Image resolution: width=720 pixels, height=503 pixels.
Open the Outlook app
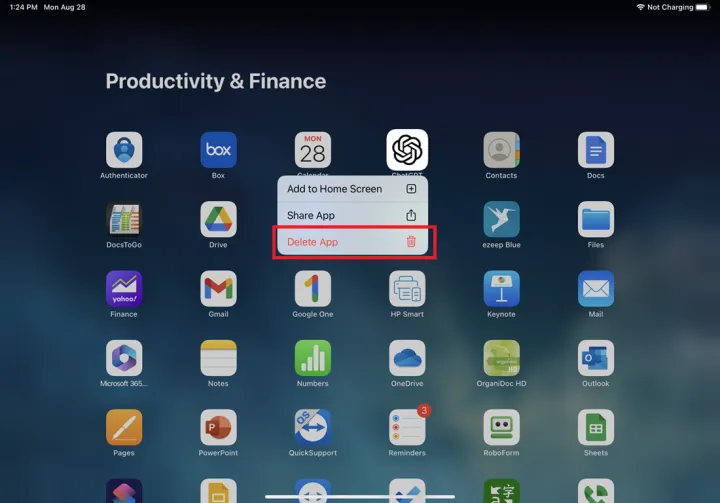[x=595, y=358]
